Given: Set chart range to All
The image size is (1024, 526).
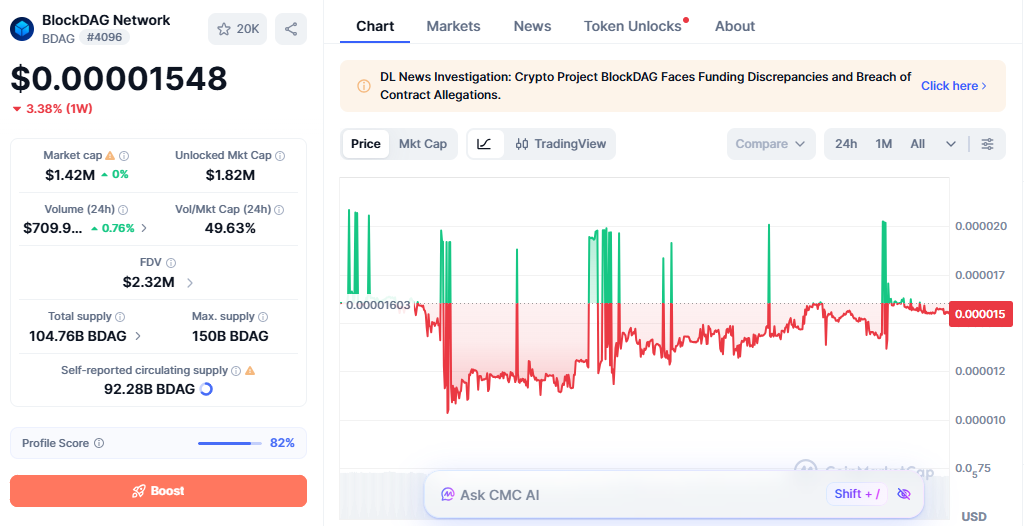Looking at the screenshot, I should point(918,144).
